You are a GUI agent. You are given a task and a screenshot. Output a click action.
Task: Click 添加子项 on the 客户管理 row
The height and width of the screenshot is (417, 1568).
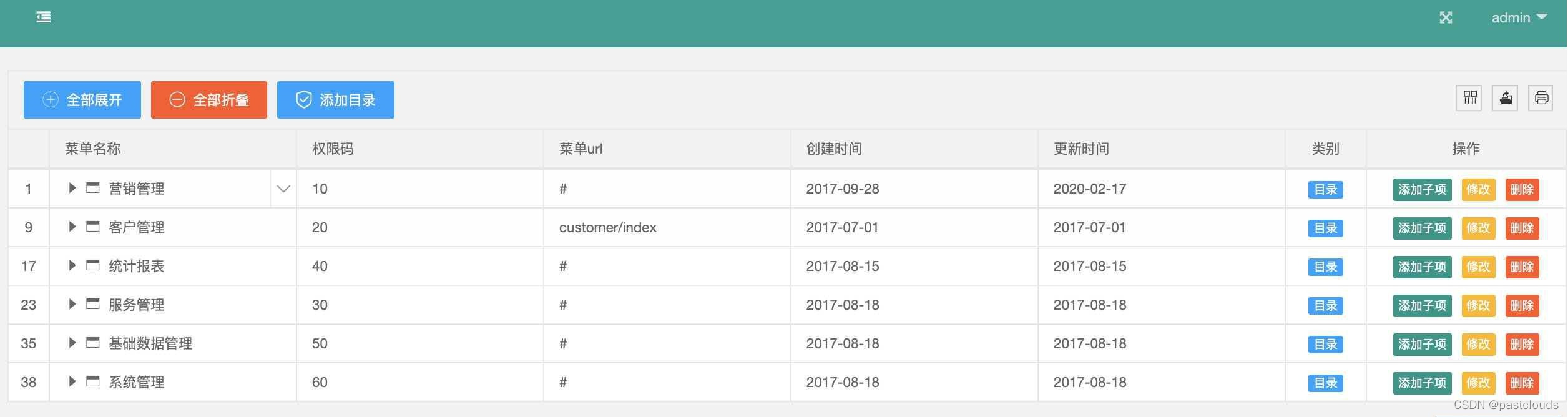point(1421,228)
